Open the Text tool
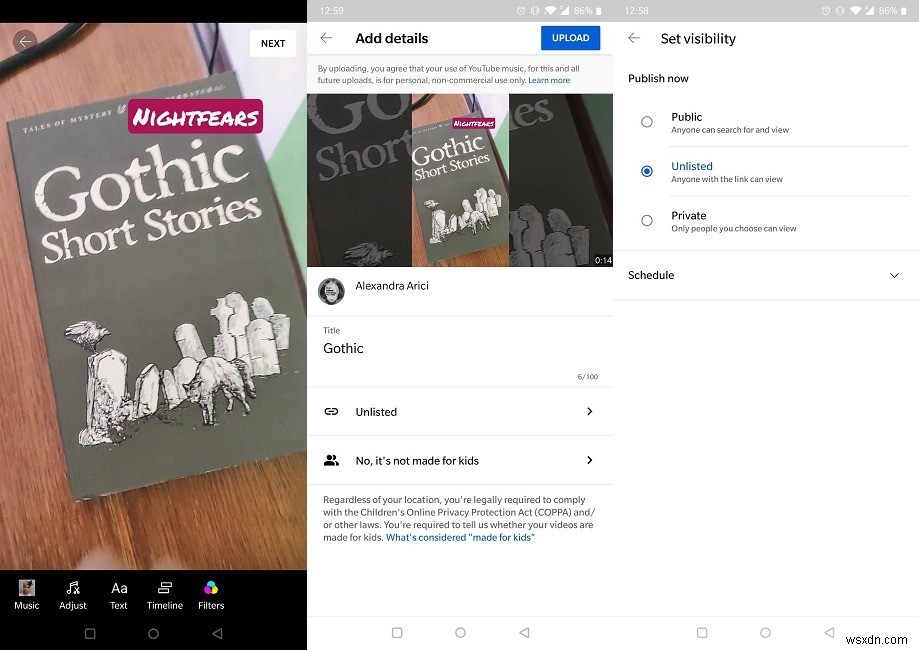Screen dimensions: 919x650 (119, 595)
